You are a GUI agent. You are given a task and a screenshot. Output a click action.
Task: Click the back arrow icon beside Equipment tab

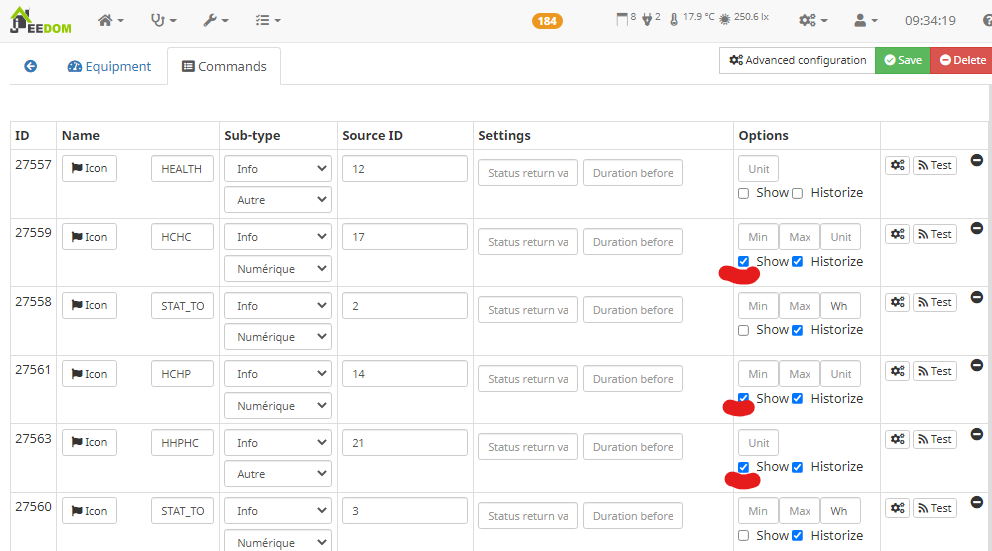click(x=30, y=66)
